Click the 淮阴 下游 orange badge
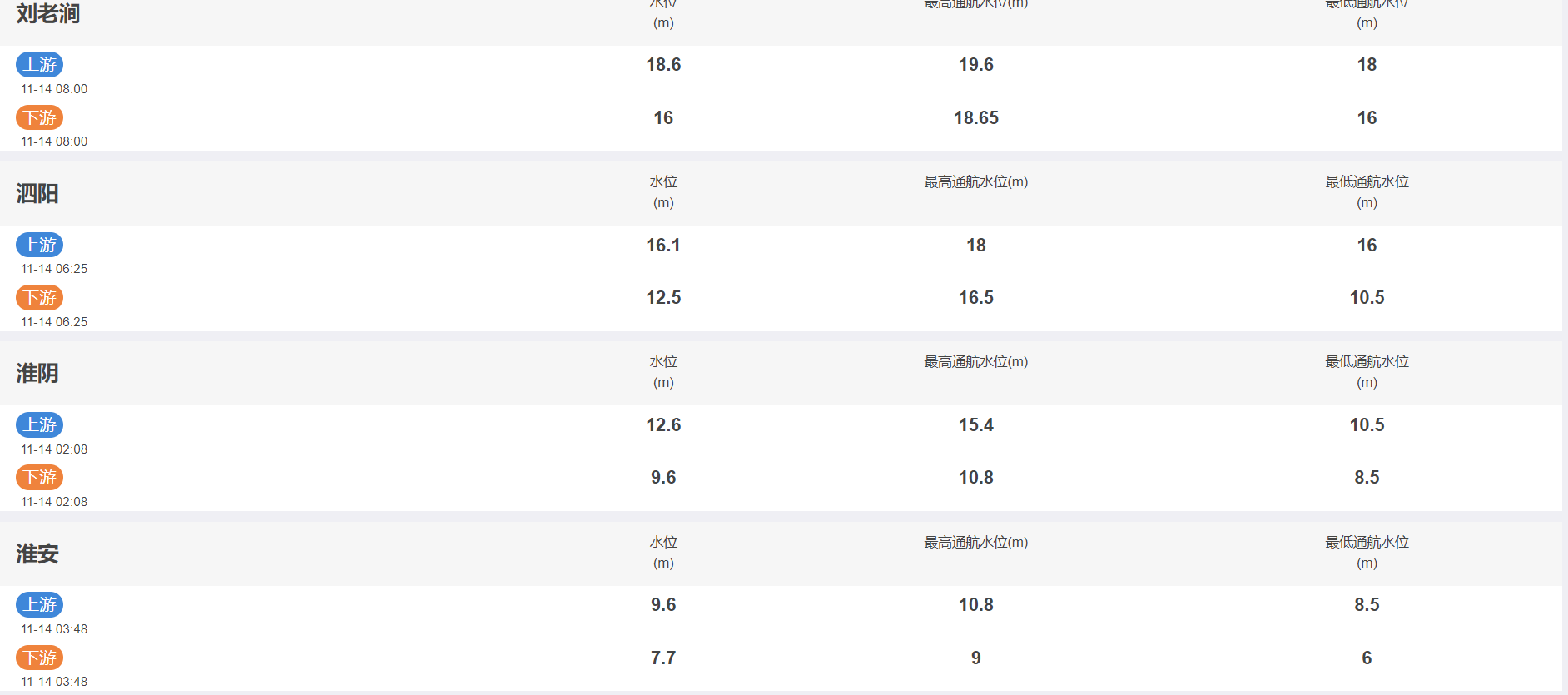Image resolution: width=1568 pixels, height=695 pixels. click(39, 477)
